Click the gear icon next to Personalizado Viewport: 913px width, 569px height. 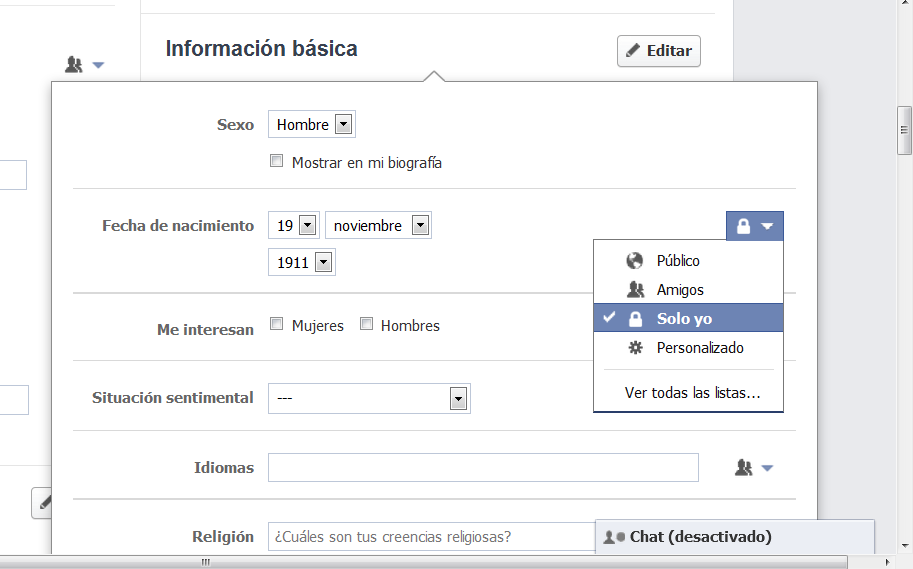[635, 348]
